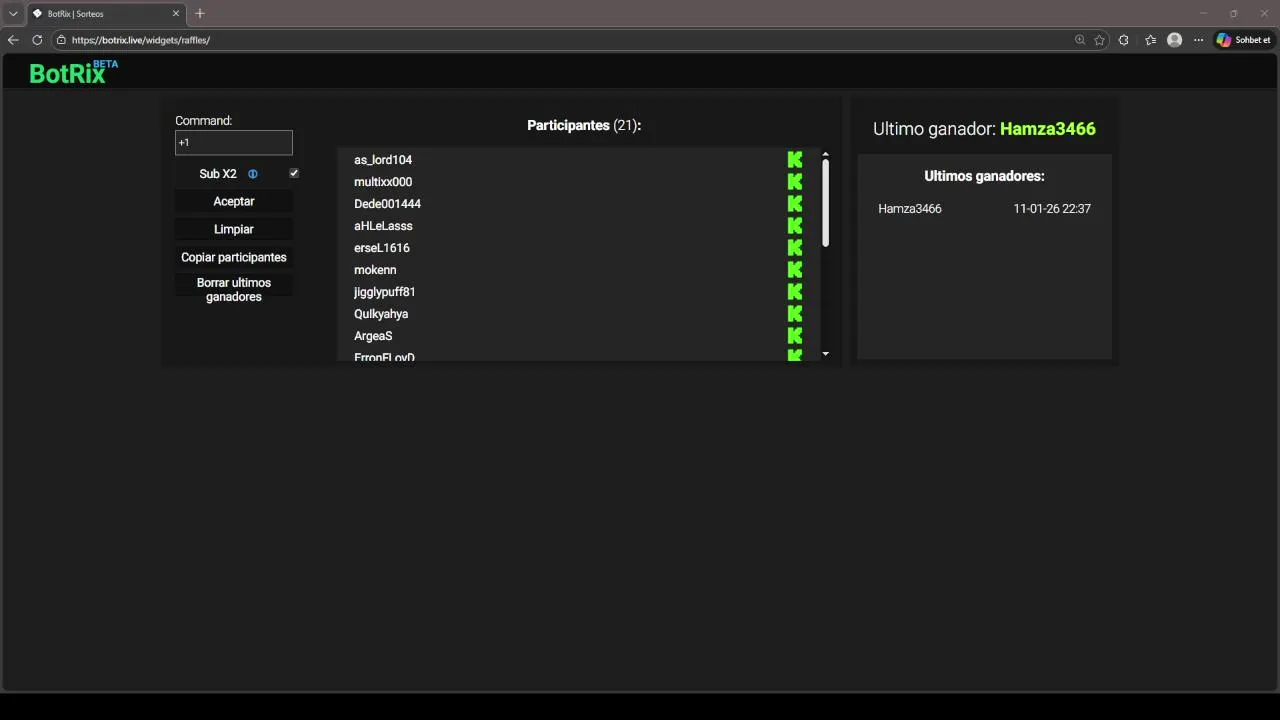This screenshot has width=1280, height=720.
Task: Click the Ultimos ganadores heading
Action: coord(984,176)
